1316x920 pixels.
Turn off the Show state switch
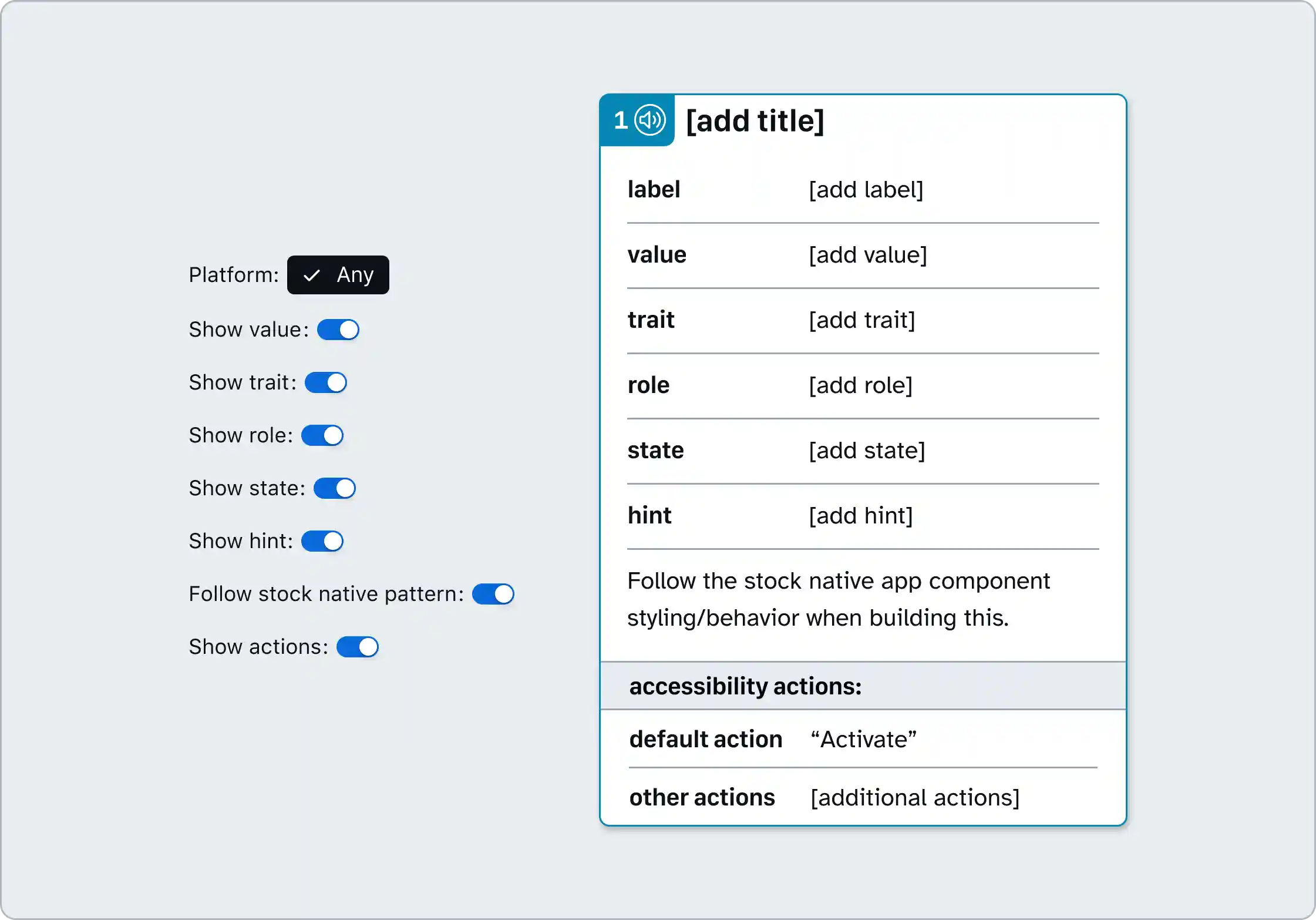coord(335,488)
